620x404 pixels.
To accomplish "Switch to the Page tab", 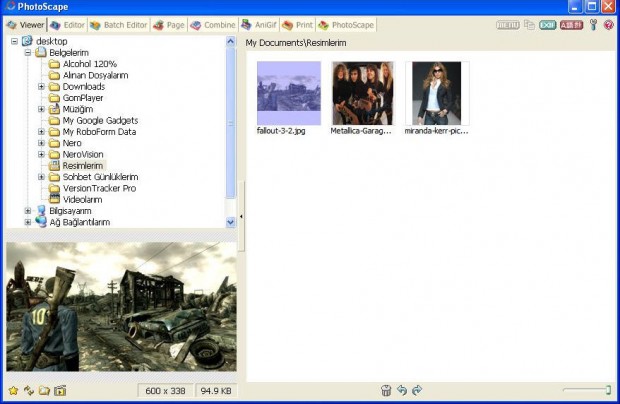I will point(169,25).
